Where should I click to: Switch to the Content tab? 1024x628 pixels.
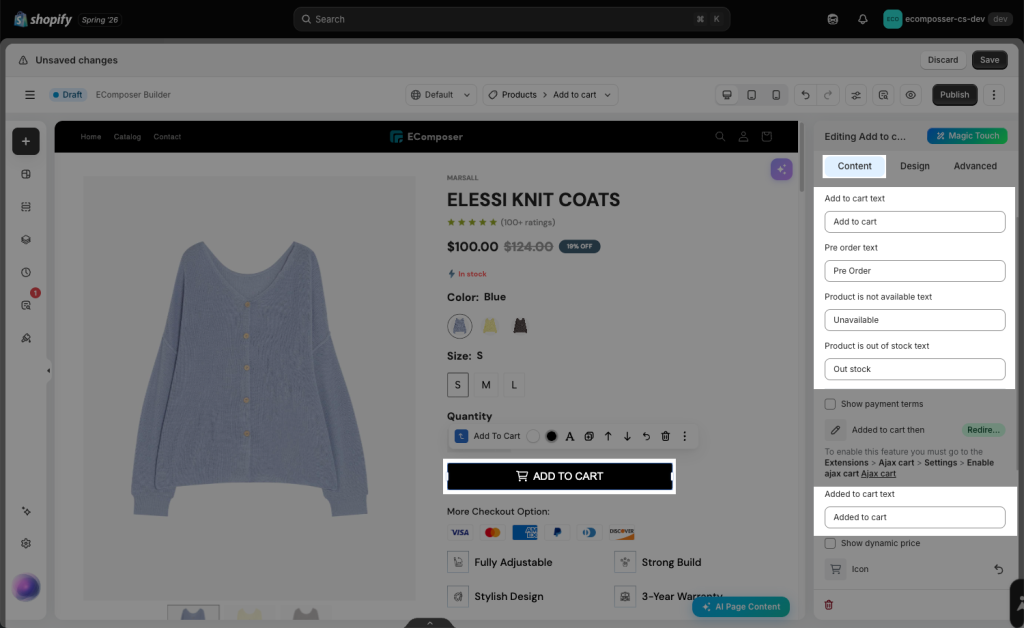(854, 166)
